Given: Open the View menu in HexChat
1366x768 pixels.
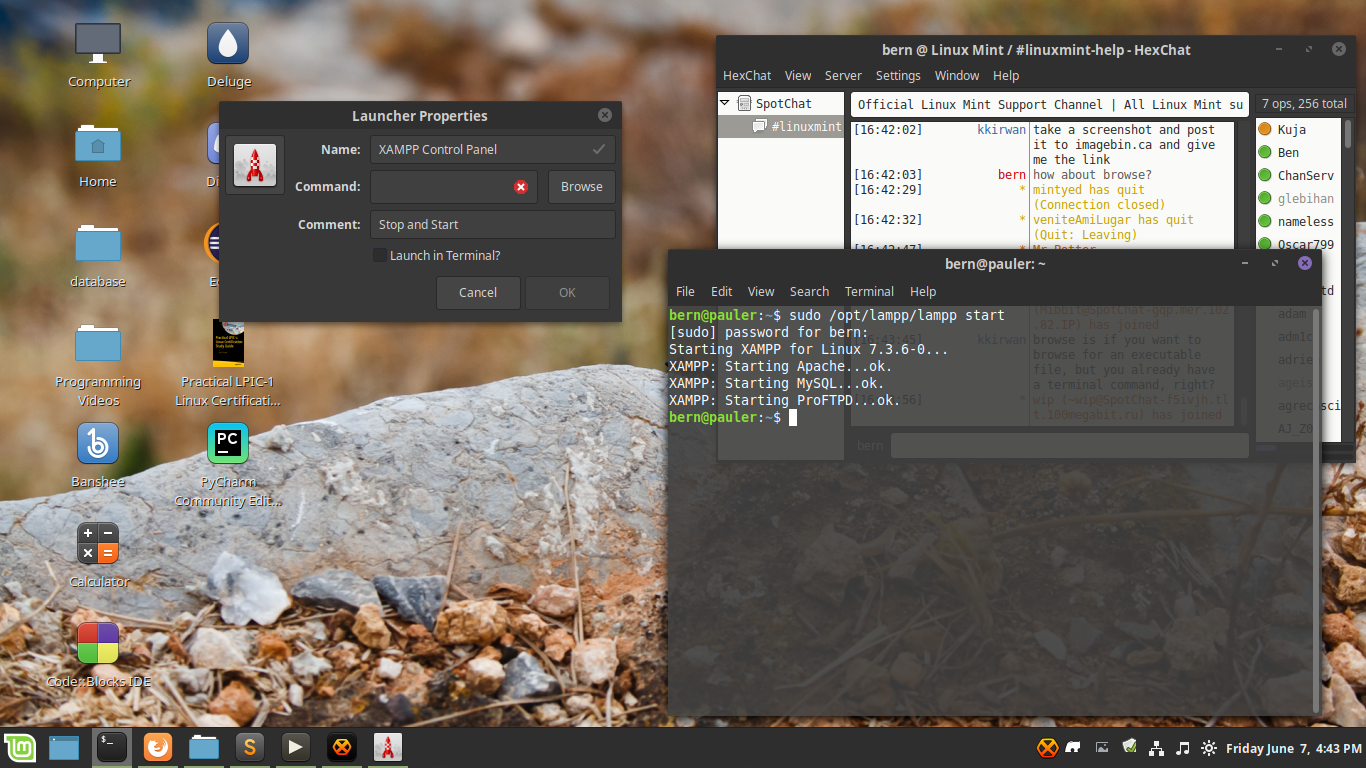Looking at the screenshot, I should coord(798,75).
